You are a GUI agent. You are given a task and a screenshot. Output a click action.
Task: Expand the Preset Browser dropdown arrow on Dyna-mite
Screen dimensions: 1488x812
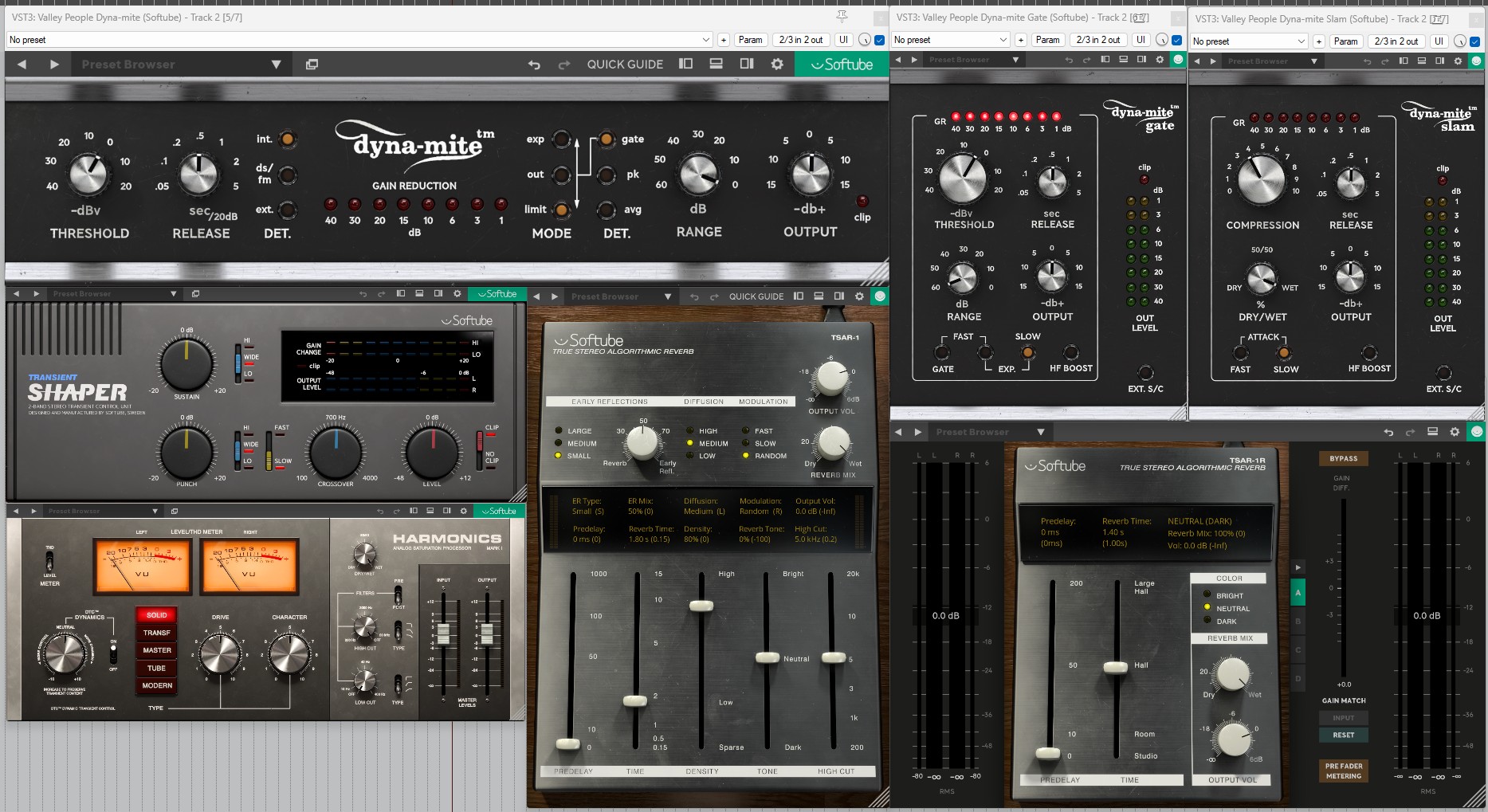[x=277, y=64]
